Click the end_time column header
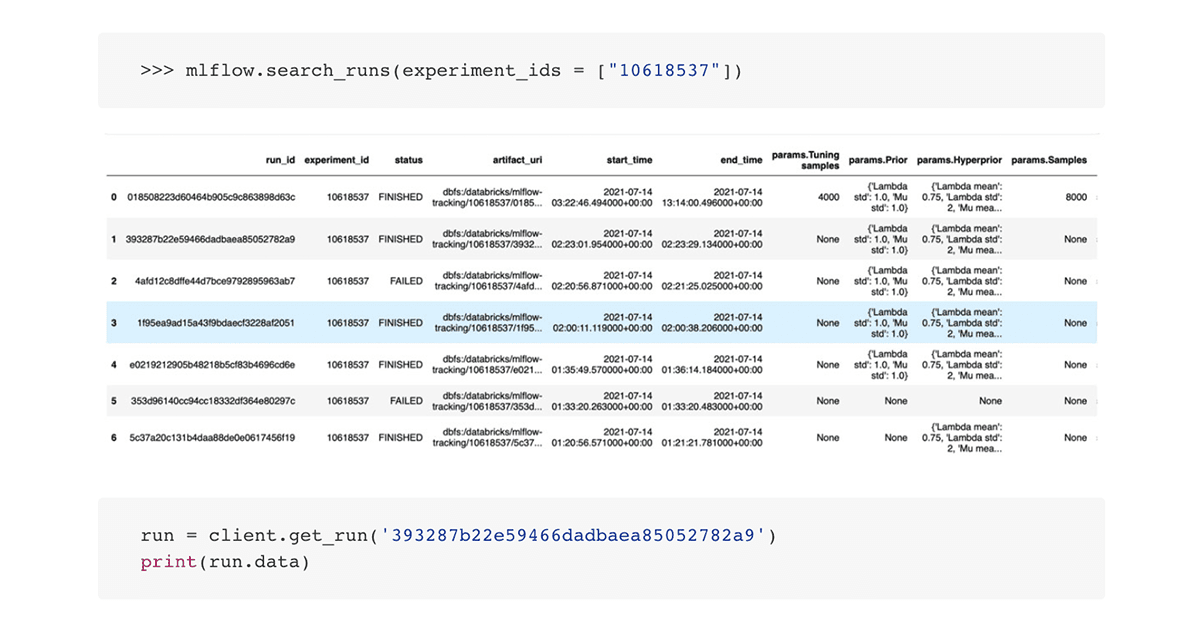 coord(739,160)
